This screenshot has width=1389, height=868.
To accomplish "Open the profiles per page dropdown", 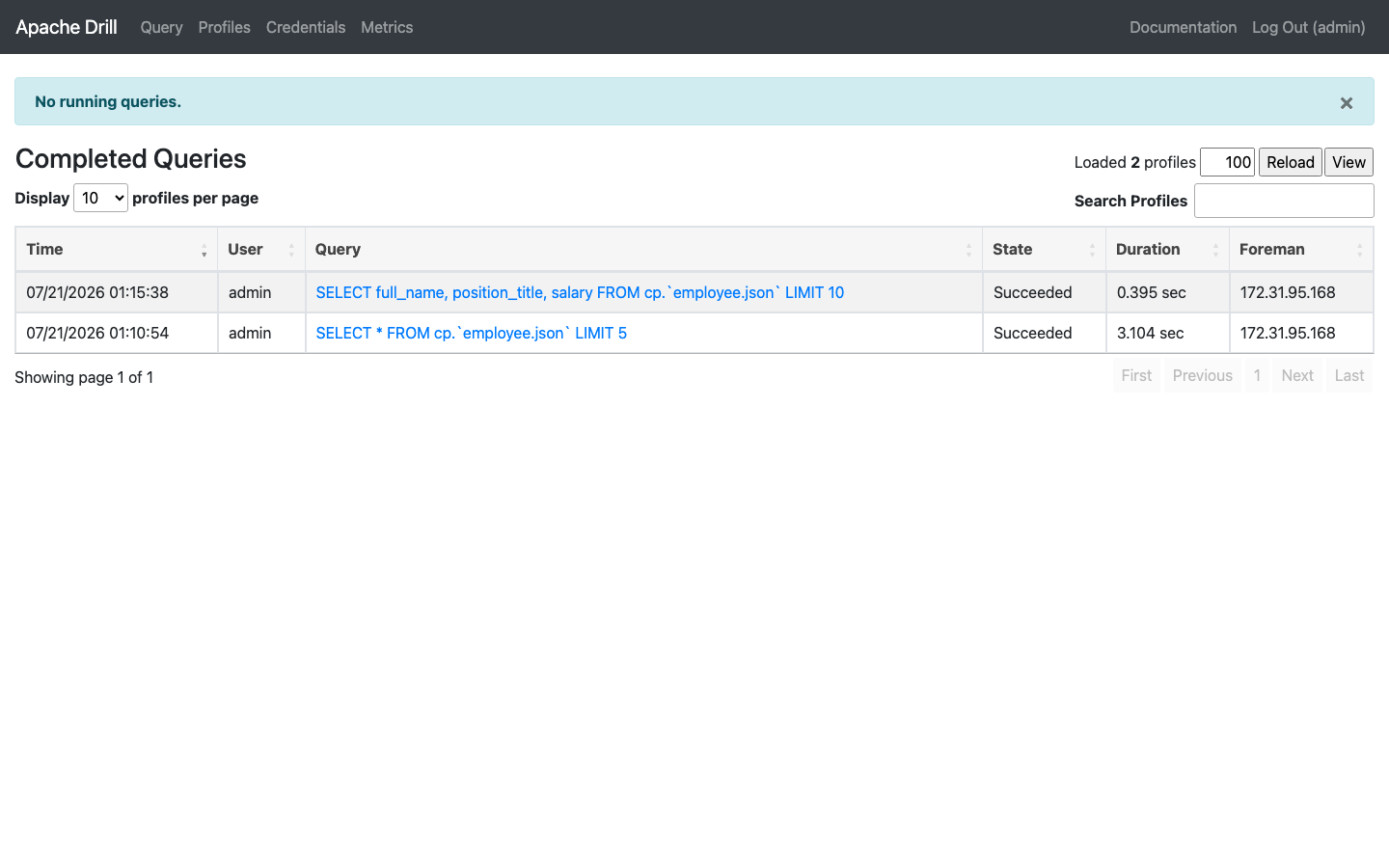I will pos(101,198).
